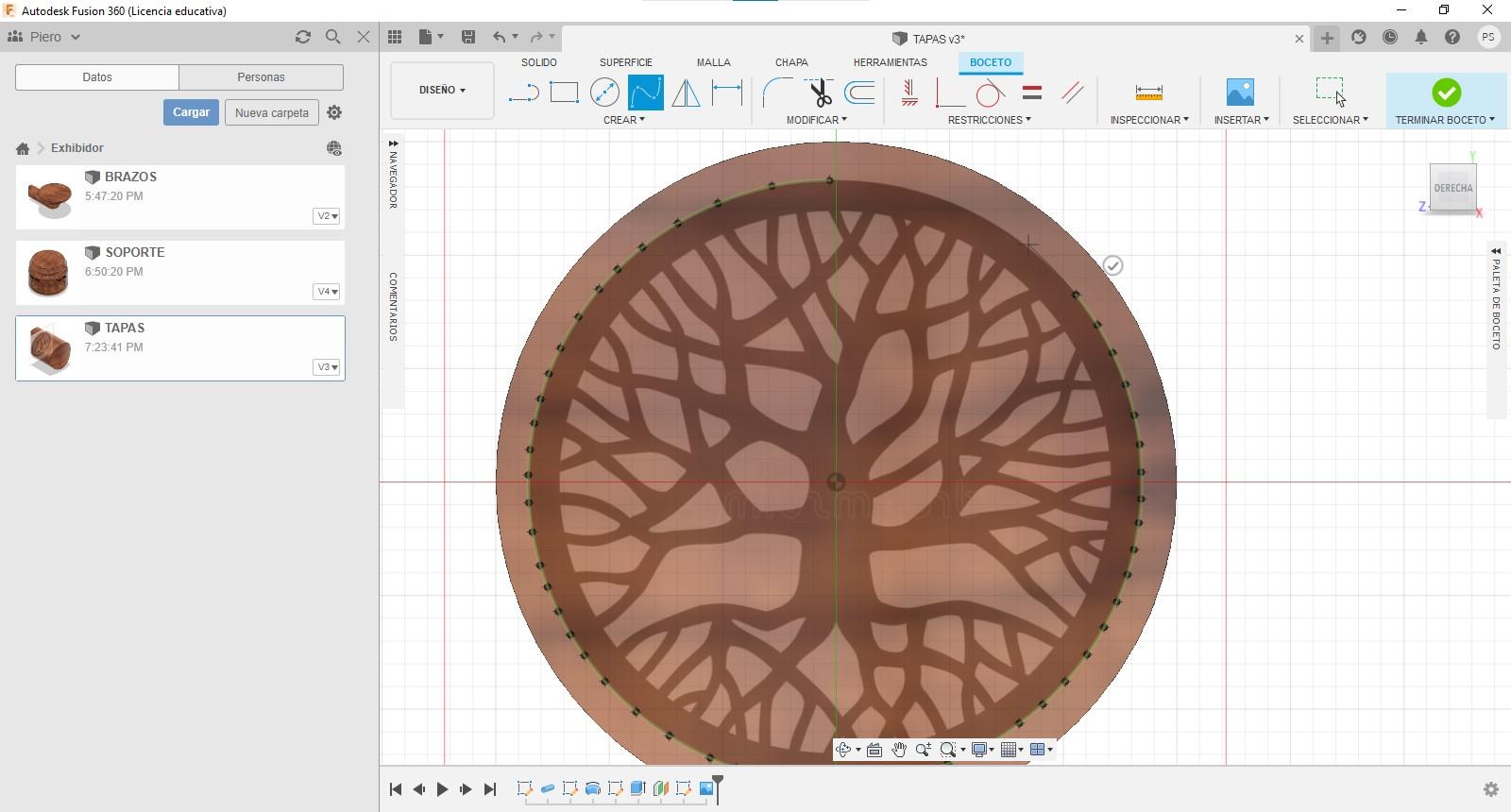Click the green Finish Sketch checkmark
This screenshot has height=812, width=1511.
click(1446, 93)
